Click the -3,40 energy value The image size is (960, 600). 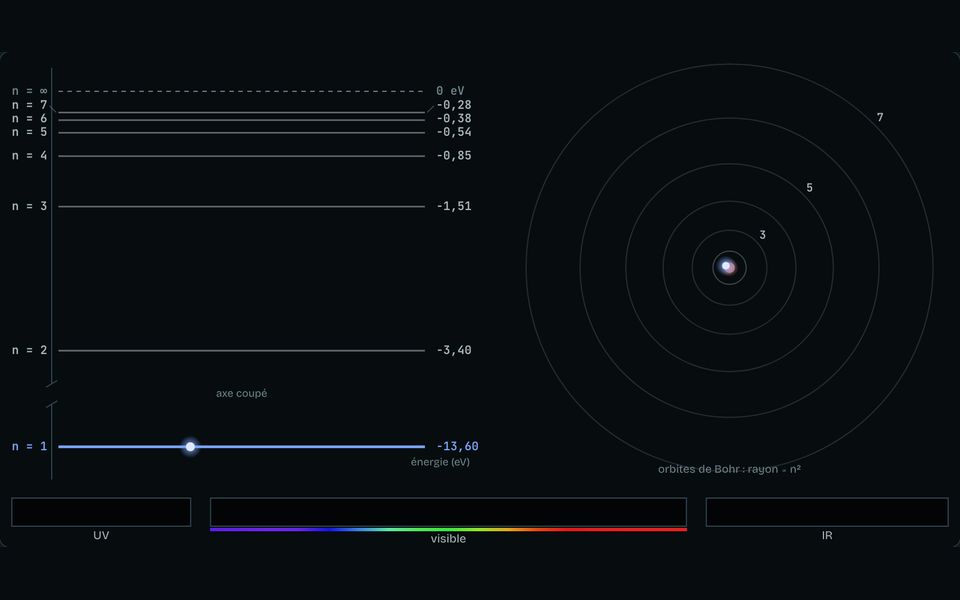(454, 350)
